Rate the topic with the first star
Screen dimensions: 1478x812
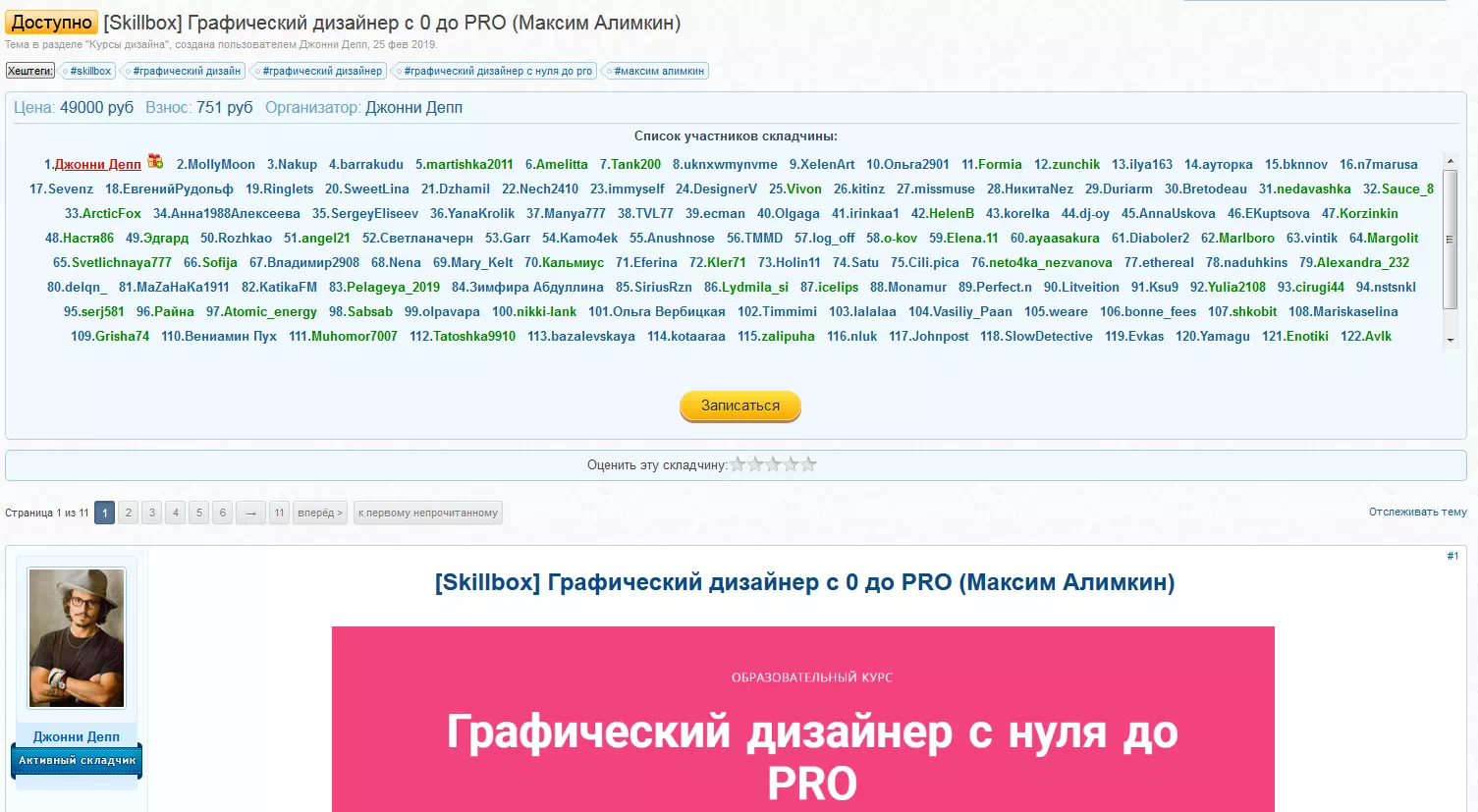pyautogui.click(x=739, y=464)
